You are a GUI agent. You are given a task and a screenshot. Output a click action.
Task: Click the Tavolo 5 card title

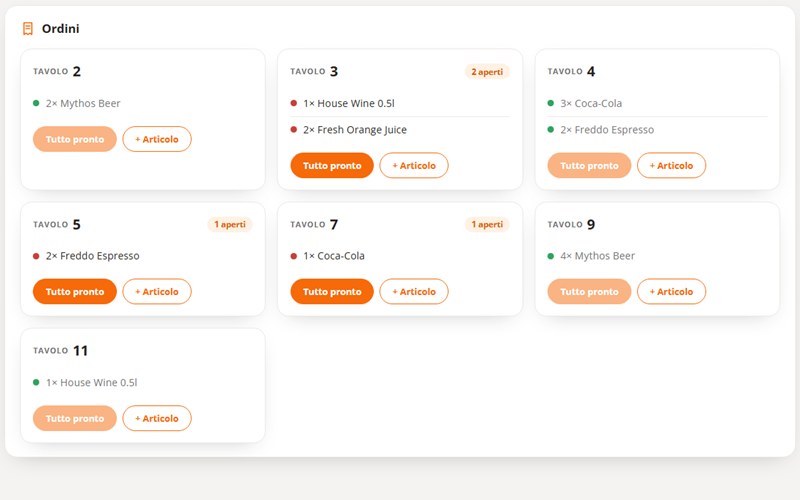57,224
